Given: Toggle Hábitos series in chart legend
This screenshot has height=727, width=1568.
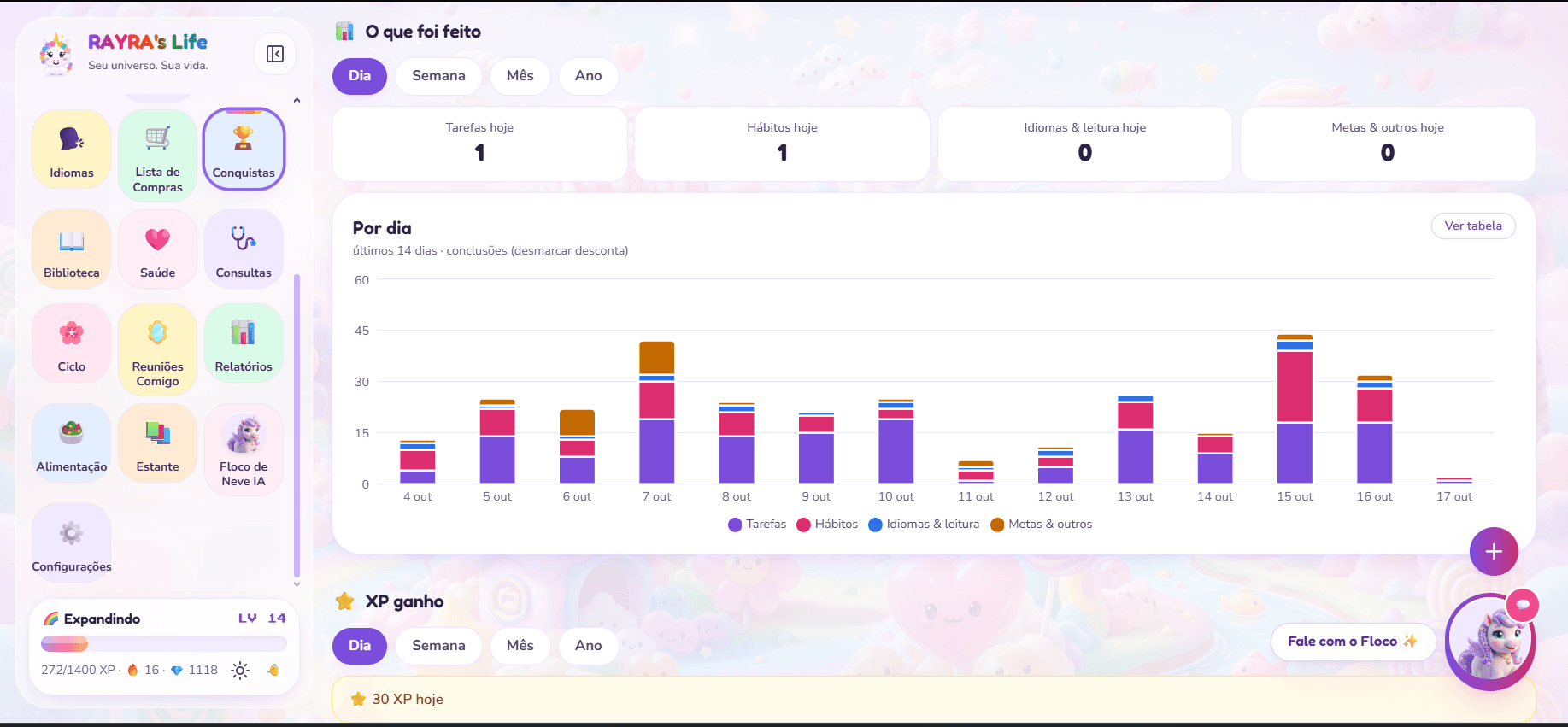Looking at the screenshot, I should click(827, 525).
